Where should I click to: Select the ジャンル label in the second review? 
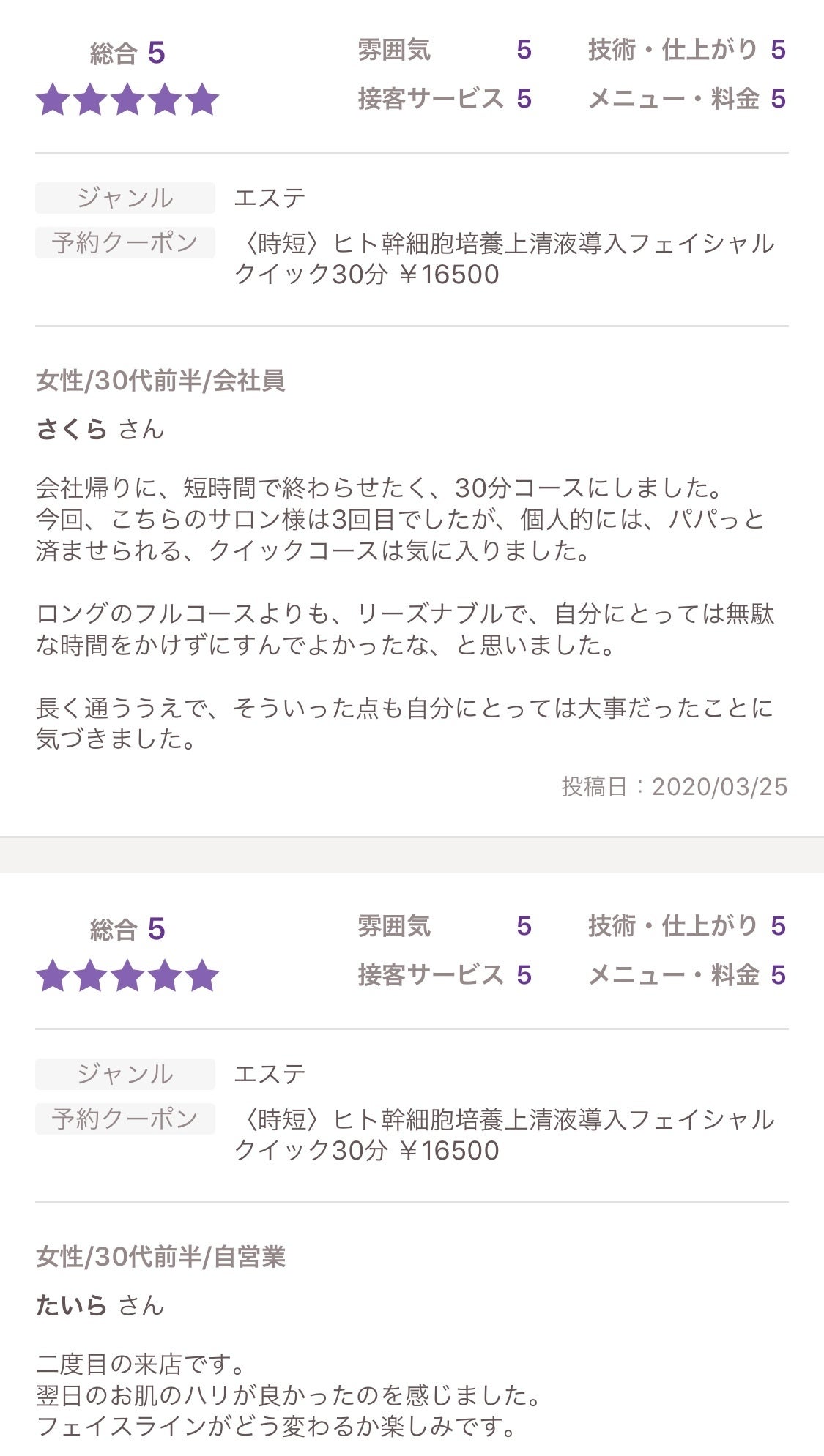pos(125,1074)
